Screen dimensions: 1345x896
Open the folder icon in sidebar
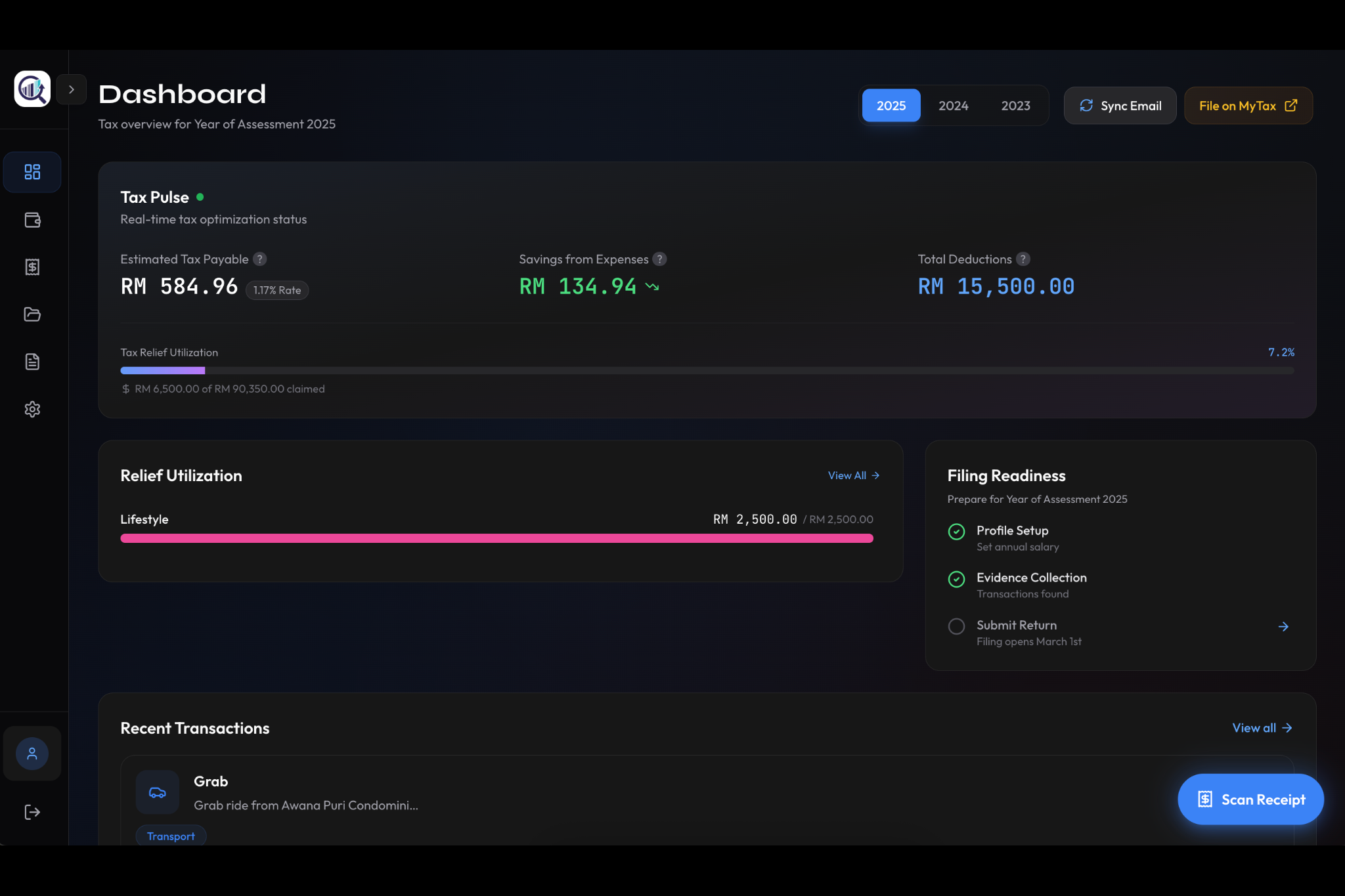[32, 314]
